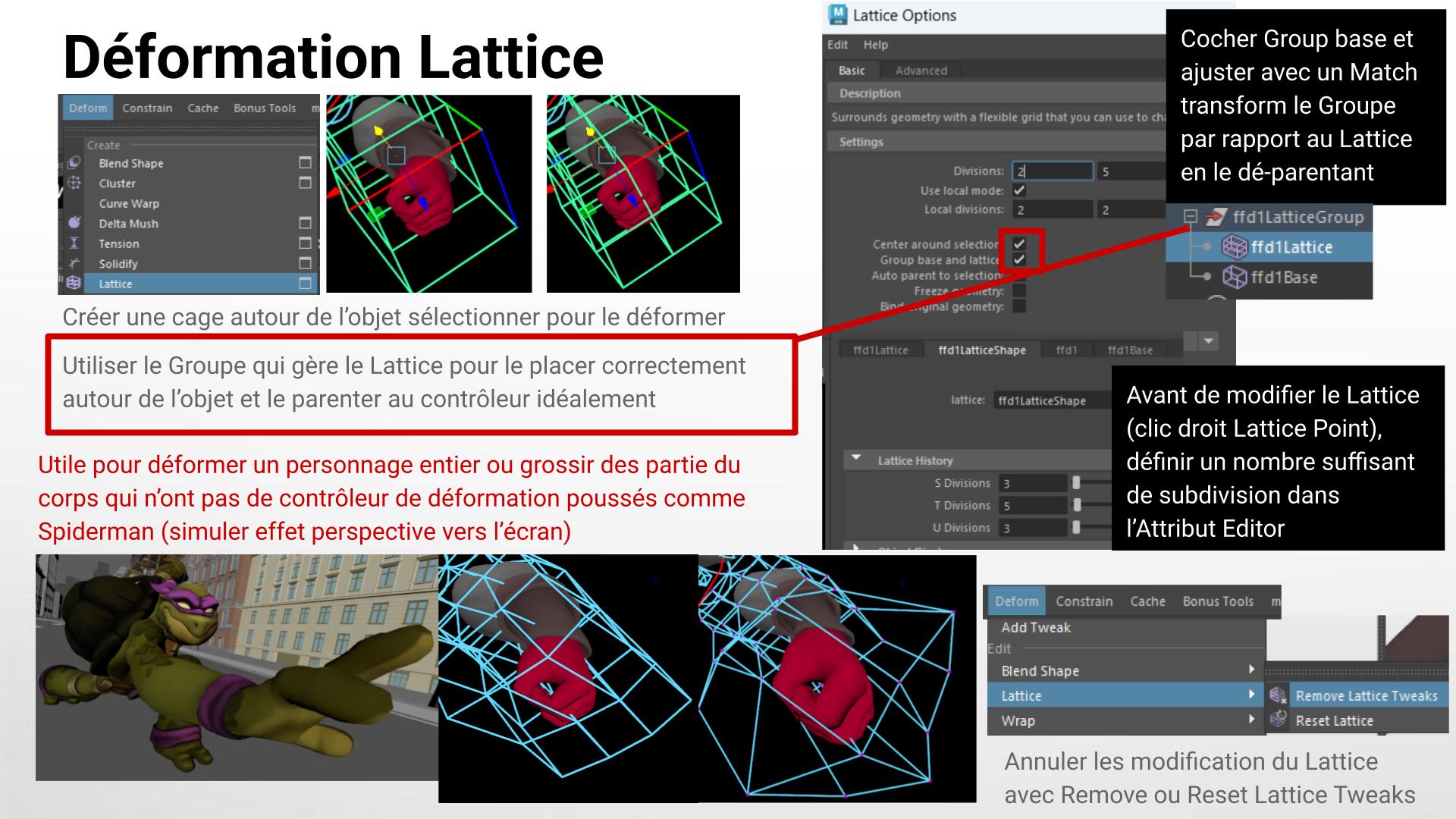Click the Remove Lattice Tweaks icon

1279,695
